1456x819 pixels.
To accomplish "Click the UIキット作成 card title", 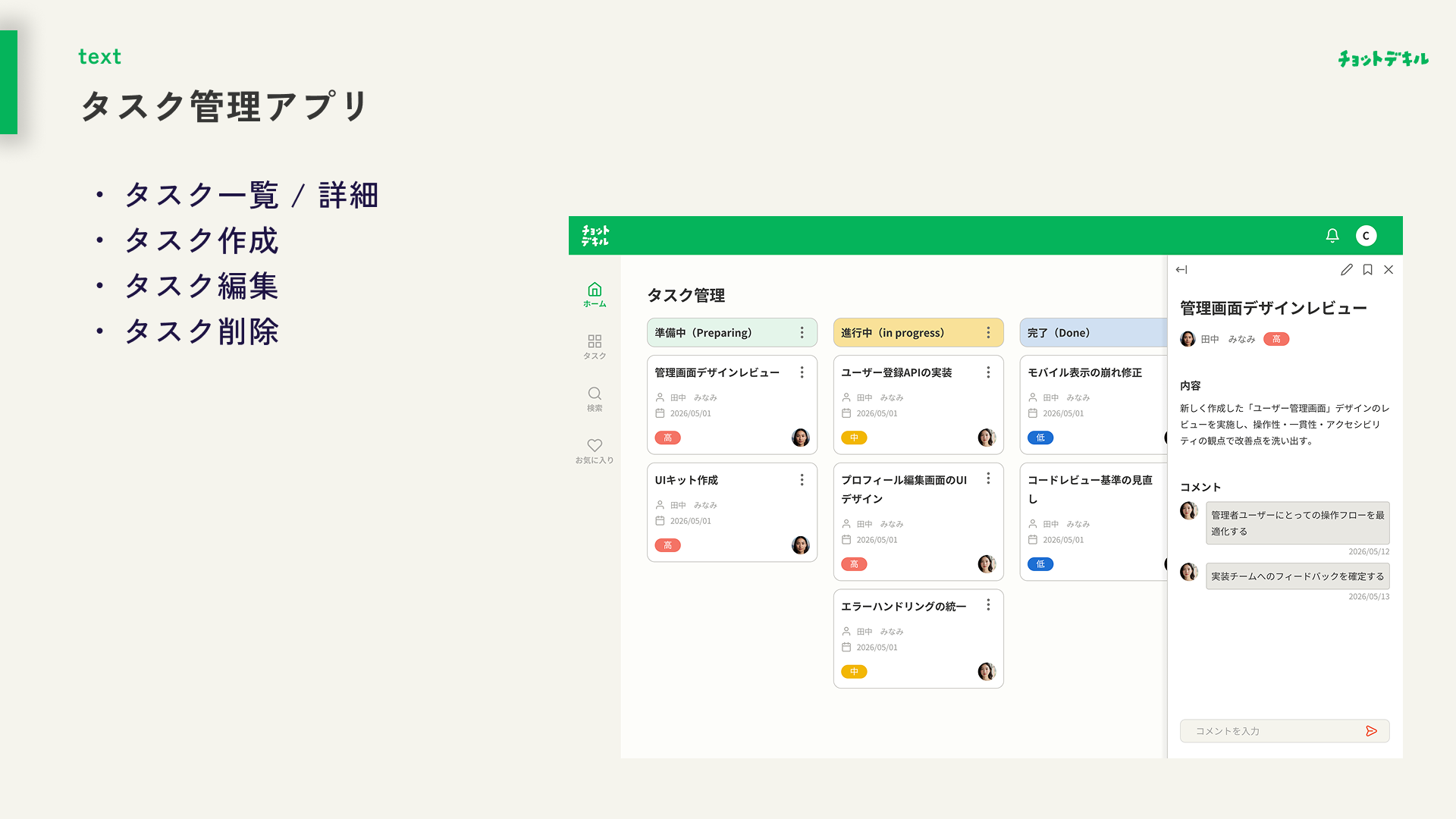I will pyautogui.click(x=686, y=480).
